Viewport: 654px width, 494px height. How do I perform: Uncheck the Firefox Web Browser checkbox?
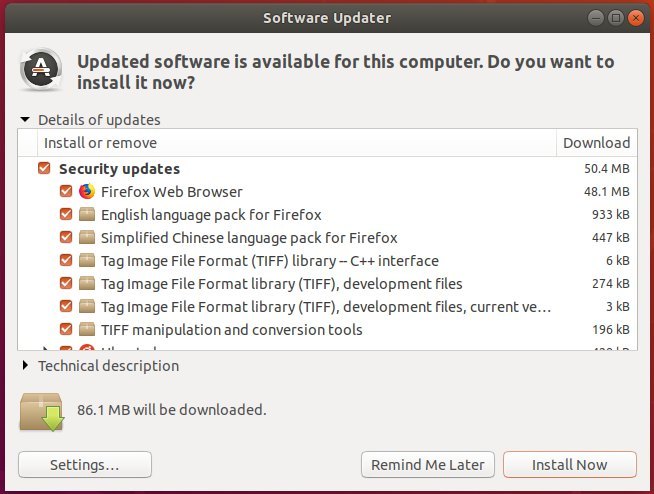point(66,191)
